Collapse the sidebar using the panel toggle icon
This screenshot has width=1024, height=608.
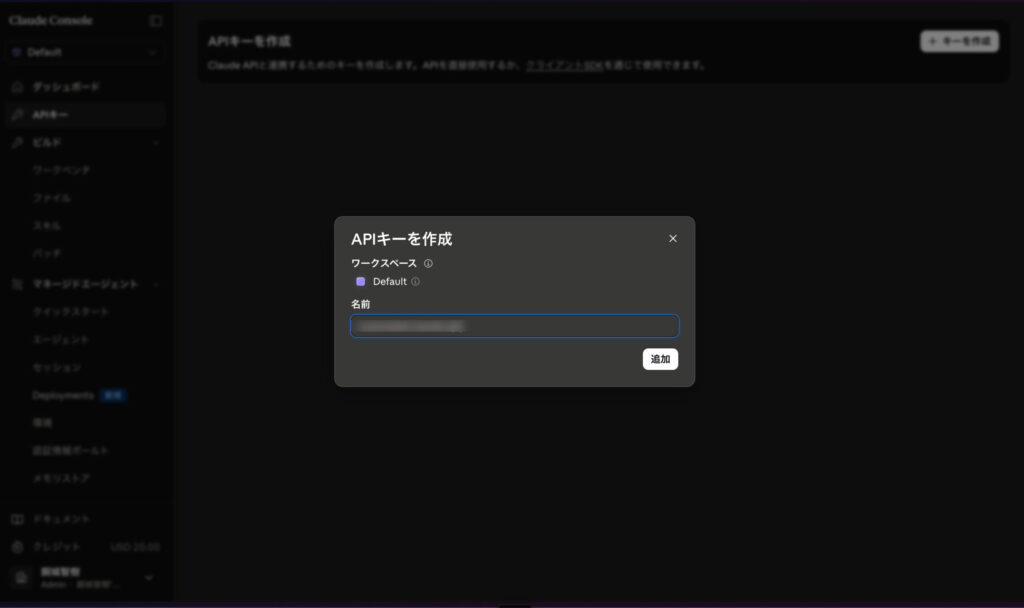pyautogui.click(x=155, y=21)
